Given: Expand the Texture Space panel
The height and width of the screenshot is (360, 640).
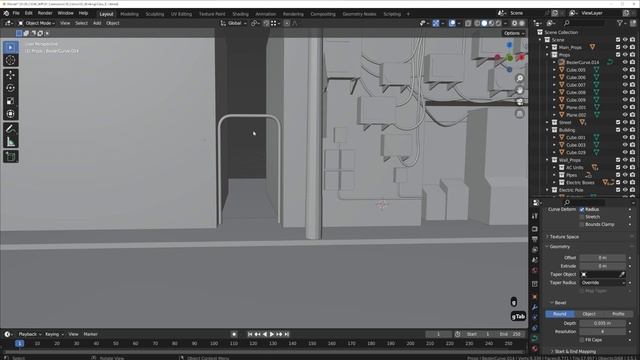Looking at the screenshot, I should (564, 237).
